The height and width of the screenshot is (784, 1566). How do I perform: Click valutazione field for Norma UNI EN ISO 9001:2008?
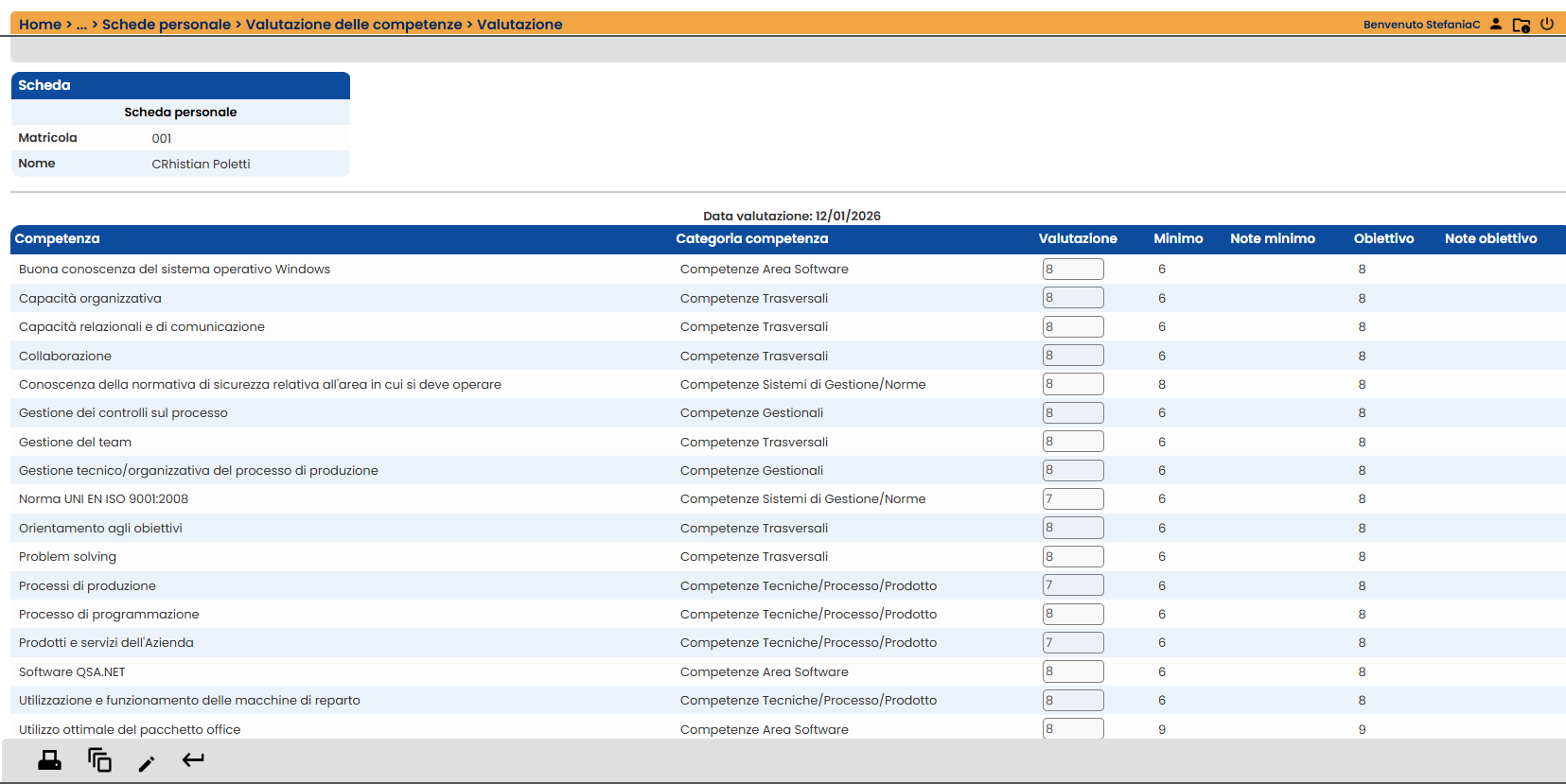(x=1073, y=499)
